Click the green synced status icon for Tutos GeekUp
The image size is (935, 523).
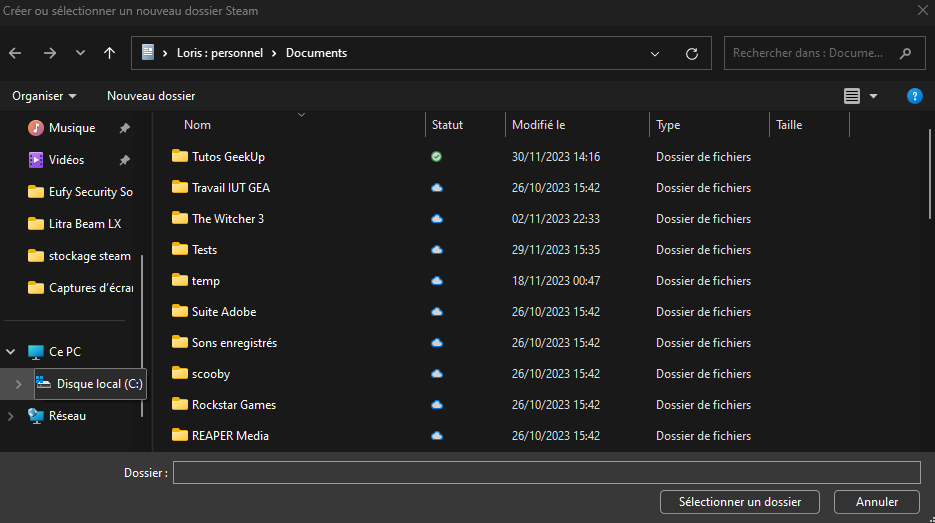click(436, 157)
